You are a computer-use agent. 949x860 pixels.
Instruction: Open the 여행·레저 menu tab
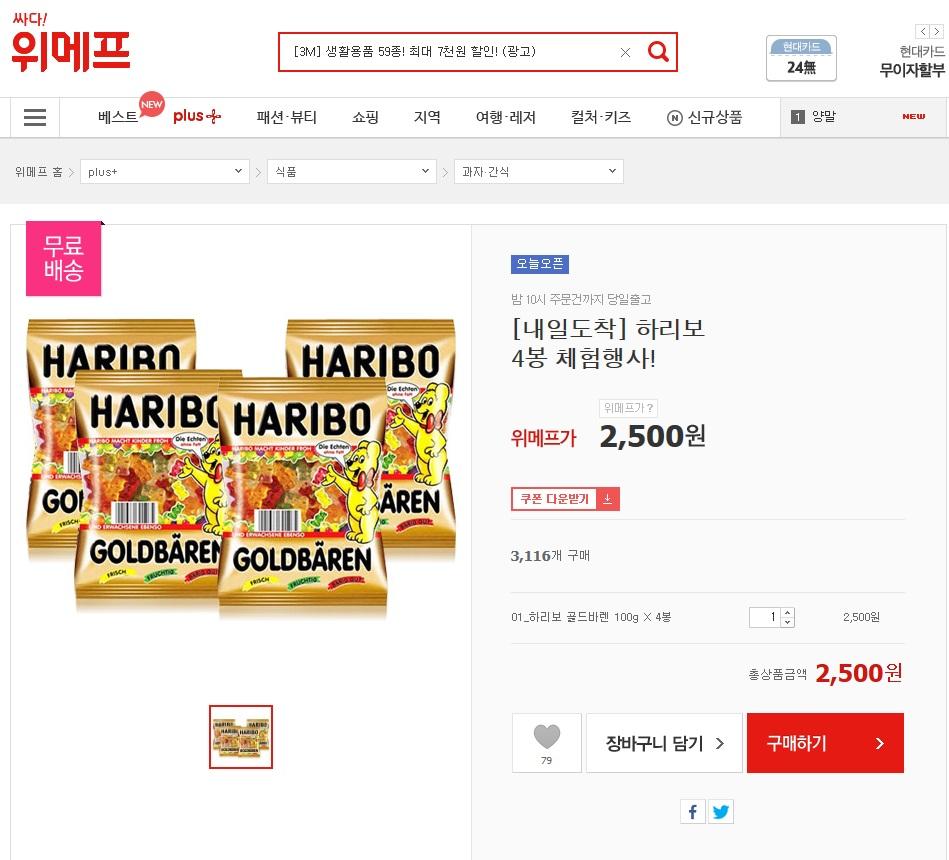tap(506, 117)
